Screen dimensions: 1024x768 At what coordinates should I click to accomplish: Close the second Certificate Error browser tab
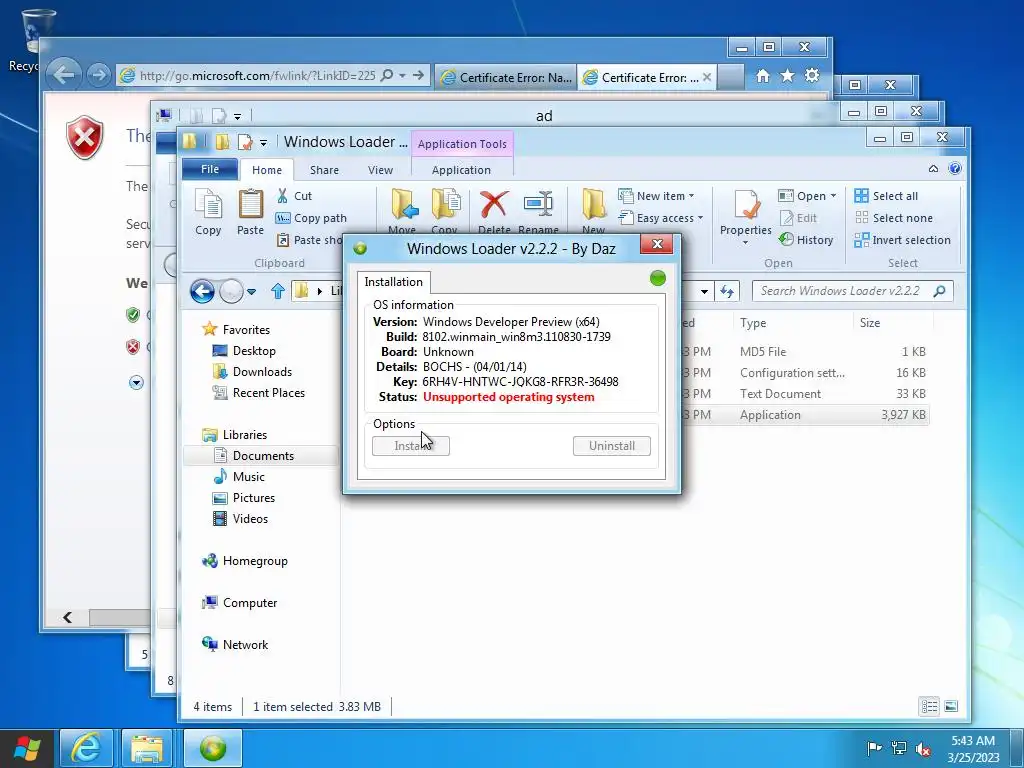(x=707, y=77)
